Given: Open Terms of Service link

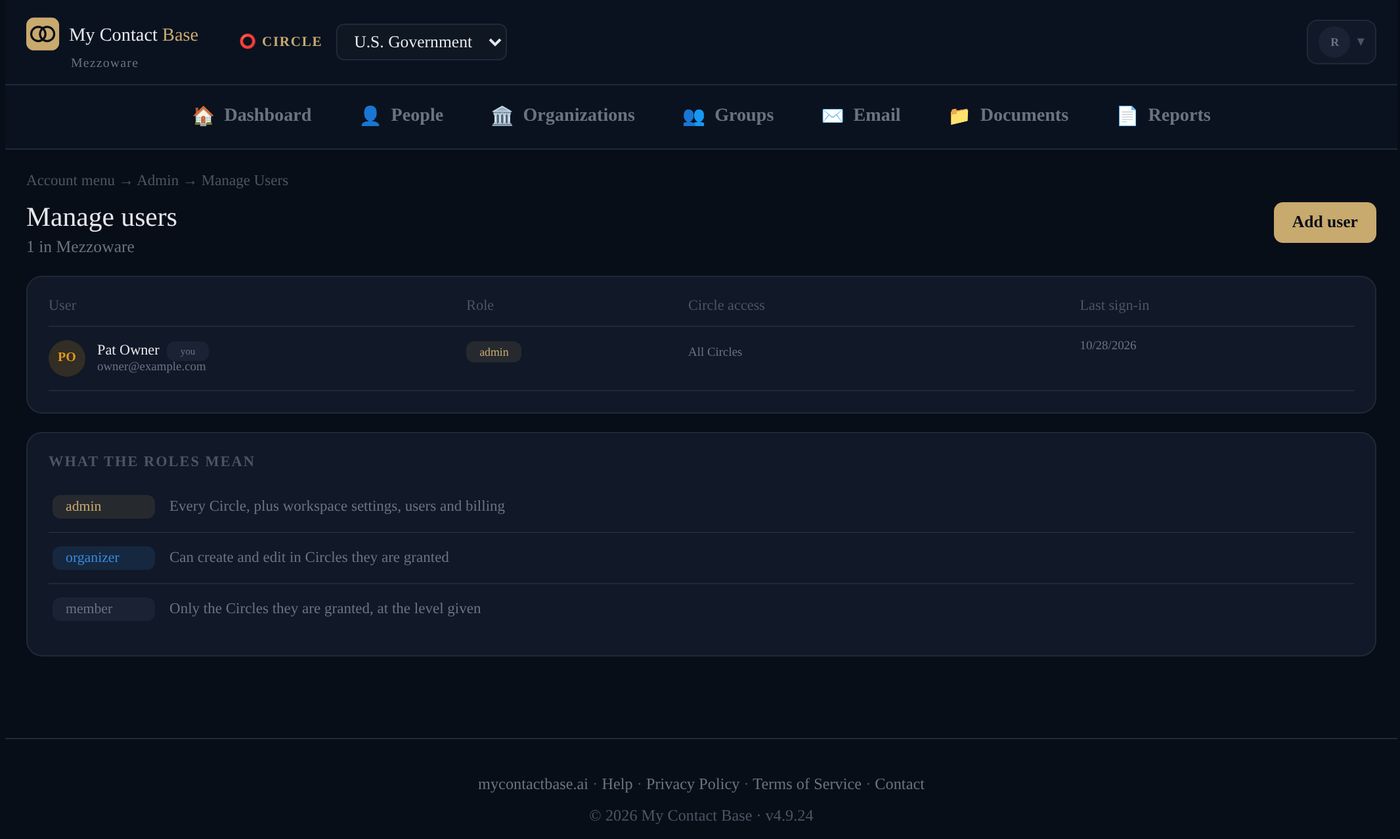Looking at the screenshot, I should [807, 784].
